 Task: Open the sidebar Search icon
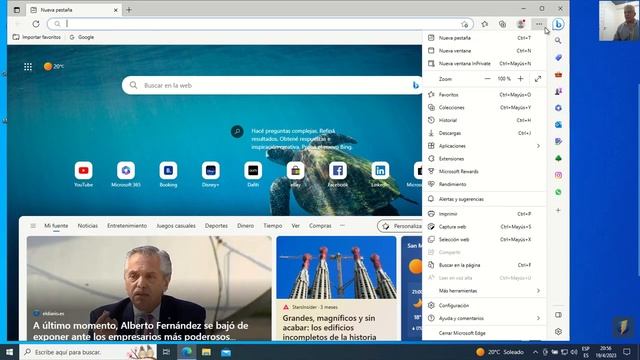[558, 40]
